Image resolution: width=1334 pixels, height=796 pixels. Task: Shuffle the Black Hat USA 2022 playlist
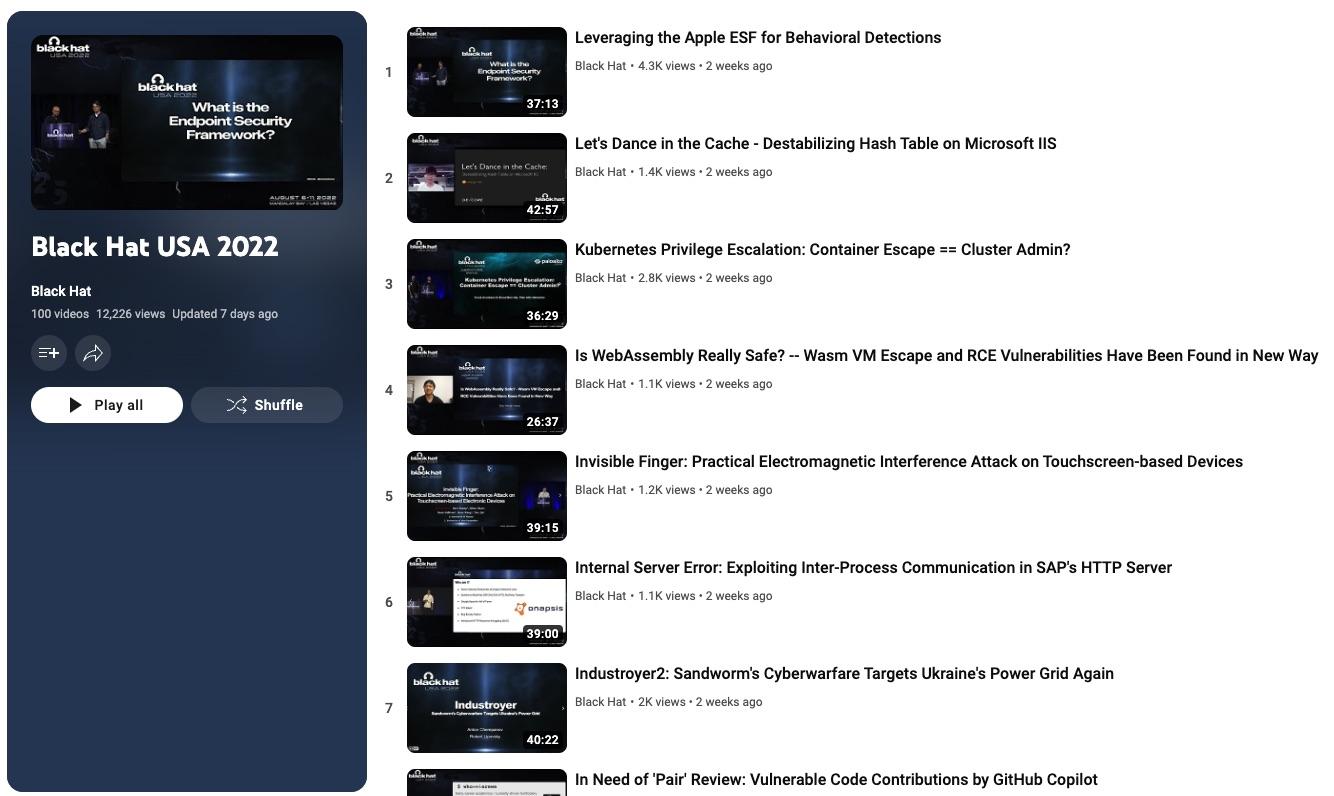click(x=266, y=405)
